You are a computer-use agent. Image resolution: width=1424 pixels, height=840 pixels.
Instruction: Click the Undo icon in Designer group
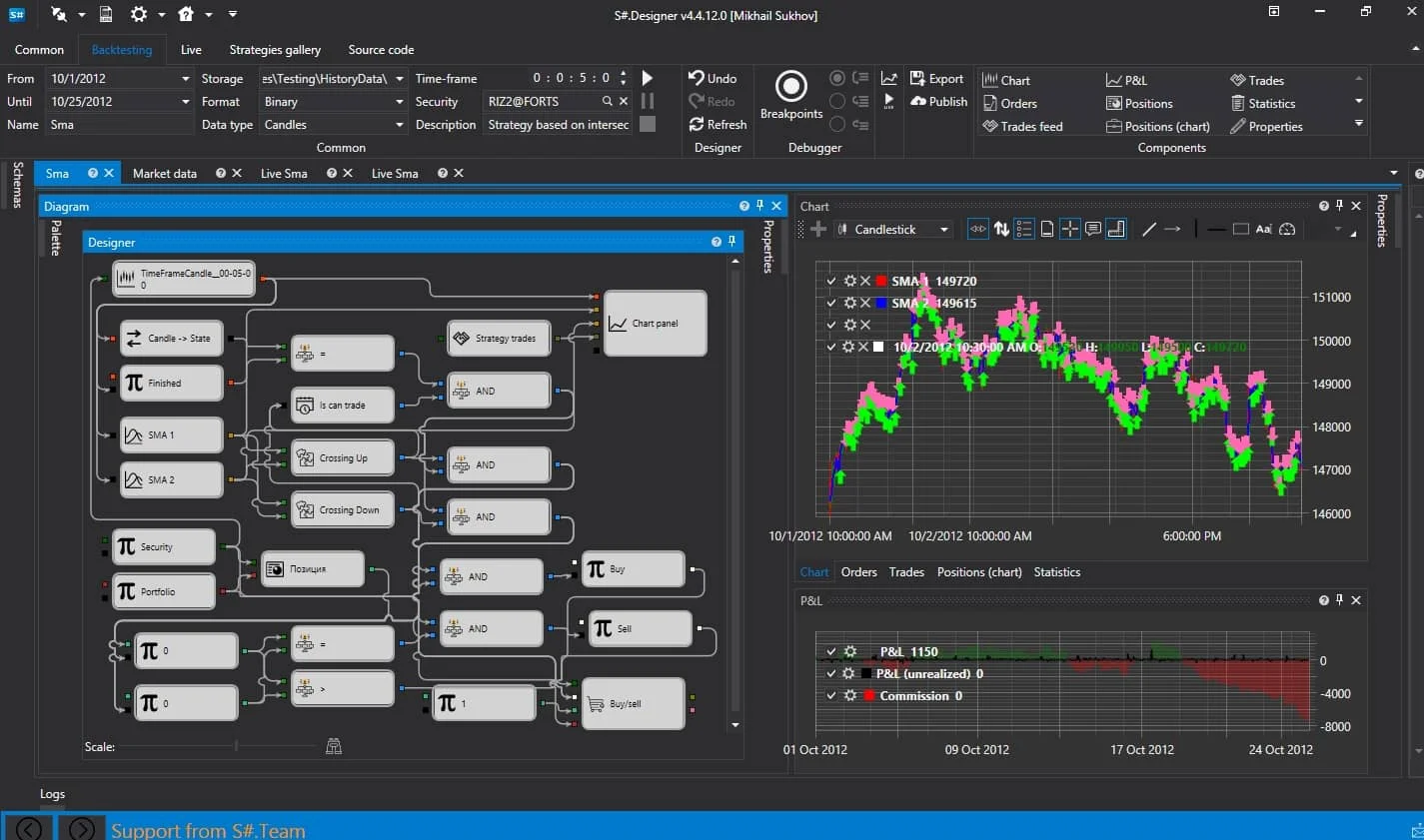pos(697,78)
